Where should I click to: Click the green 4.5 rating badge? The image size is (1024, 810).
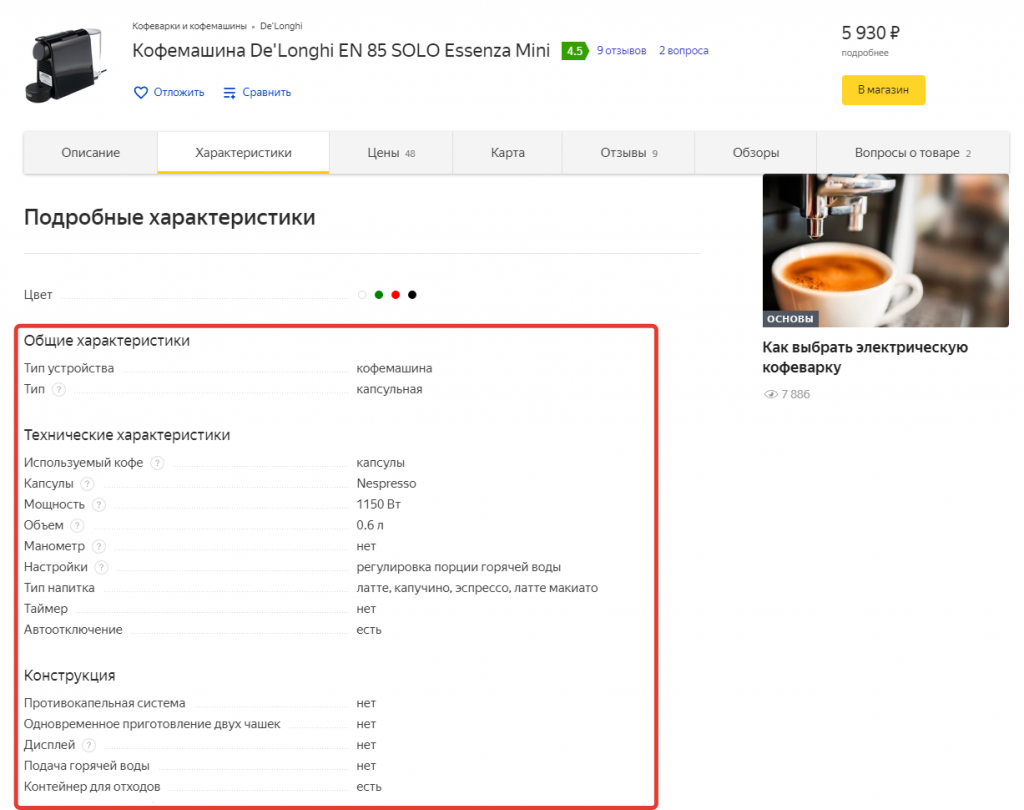click(575, 51)
